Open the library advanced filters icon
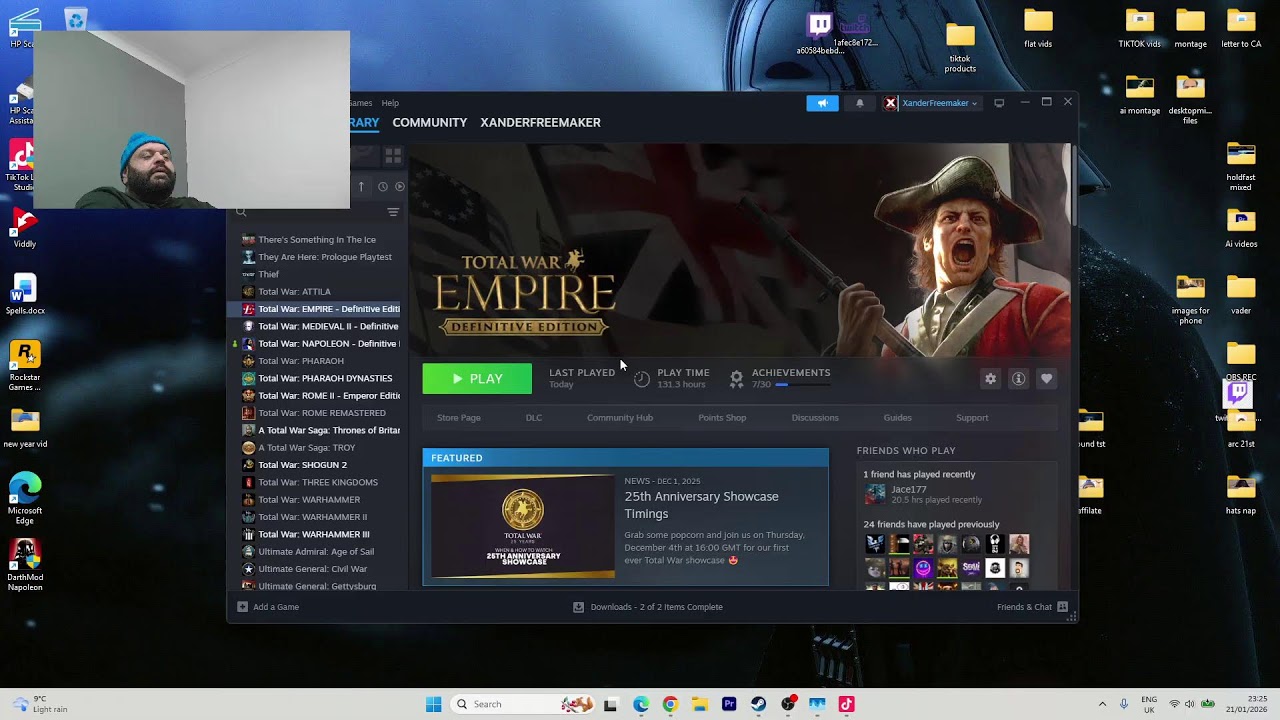The height and width of the screenshot is (720, 1280). point(393,212)
